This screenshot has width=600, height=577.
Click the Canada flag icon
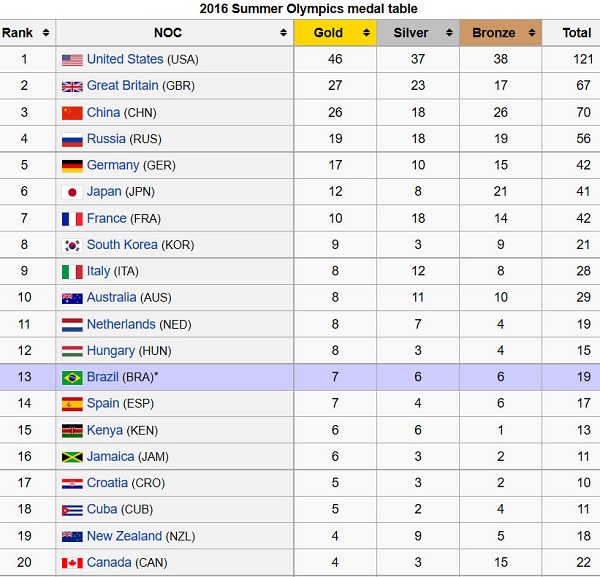pos(72,562)
